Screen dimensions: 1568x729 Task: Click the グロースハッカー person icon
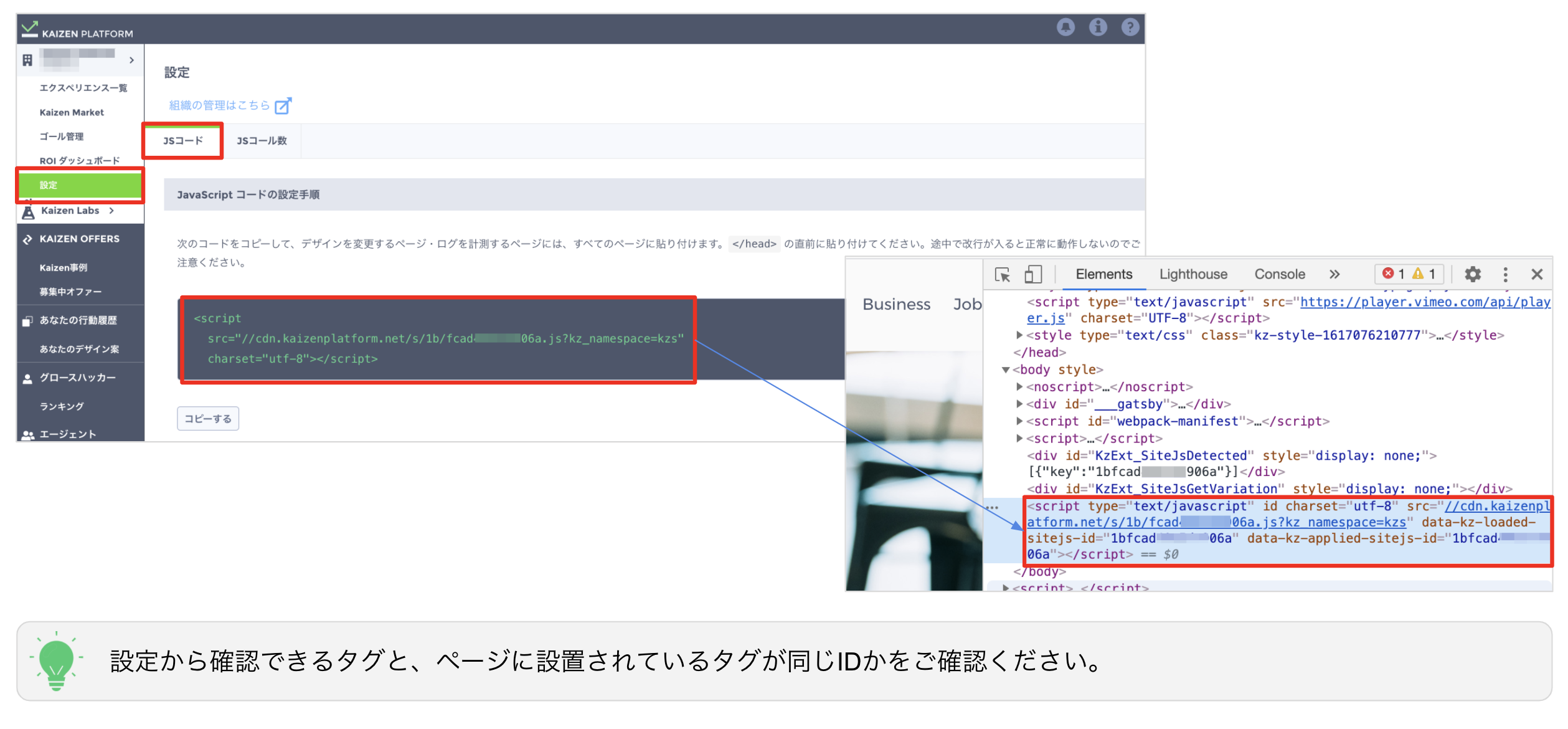tap(27, 378)
